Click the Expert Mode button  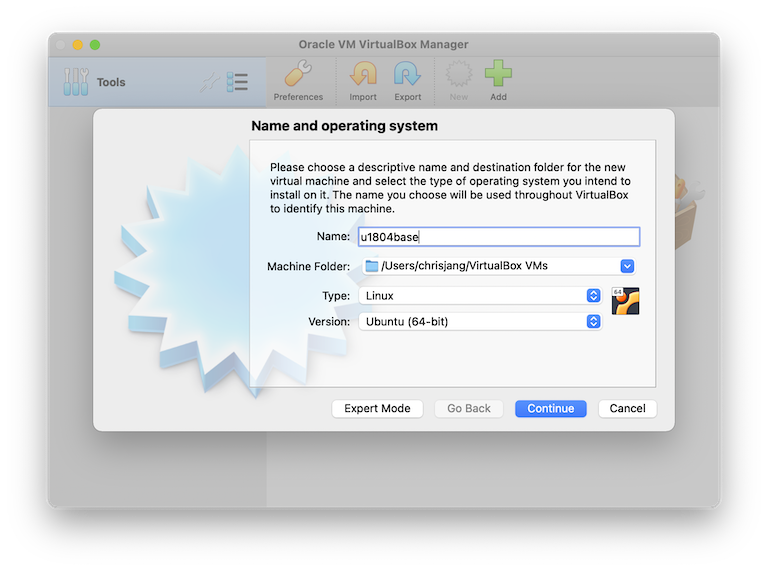click(377, 408)
